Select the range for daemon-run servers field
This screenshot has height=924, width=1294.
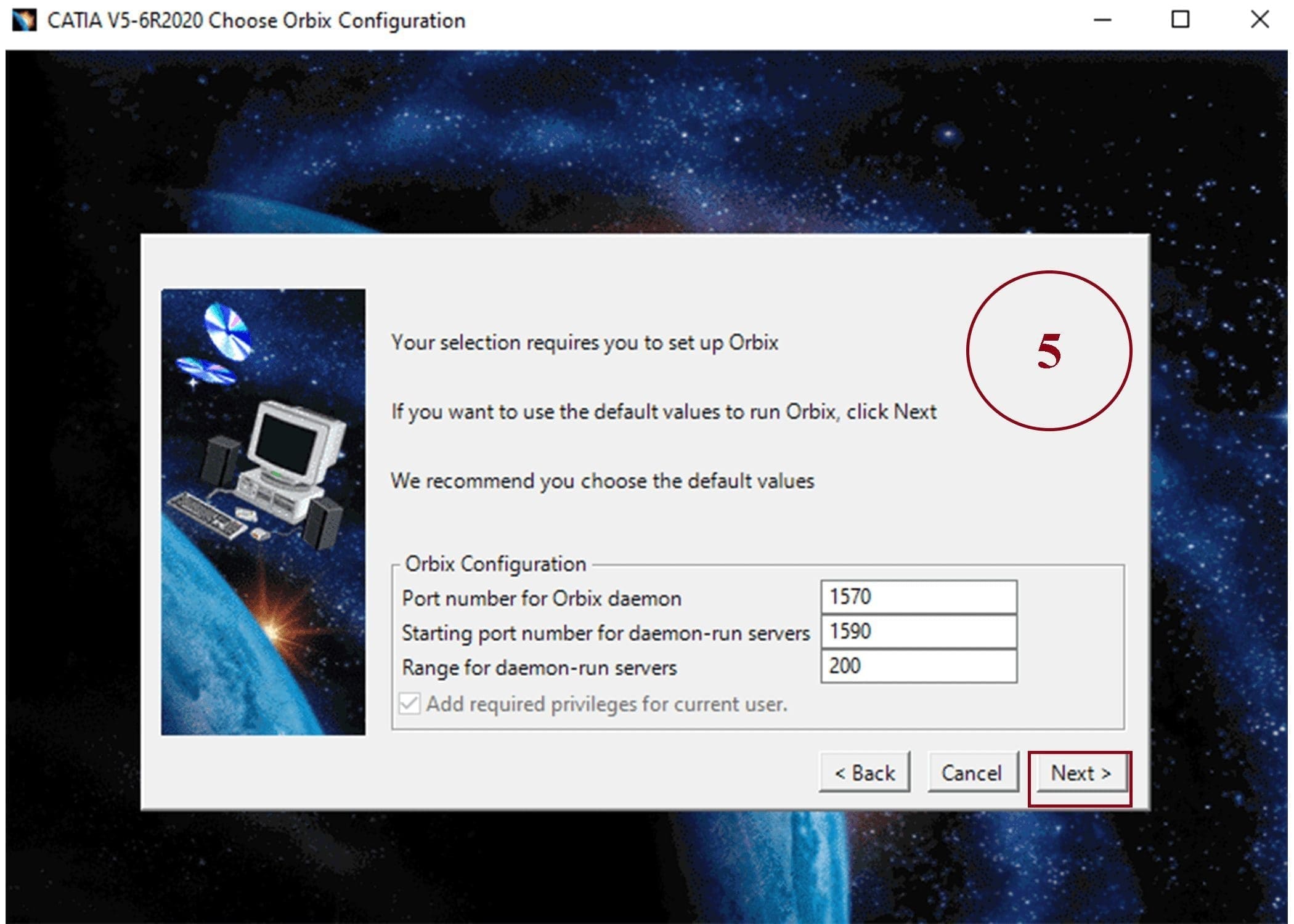(x=918, y=666)
